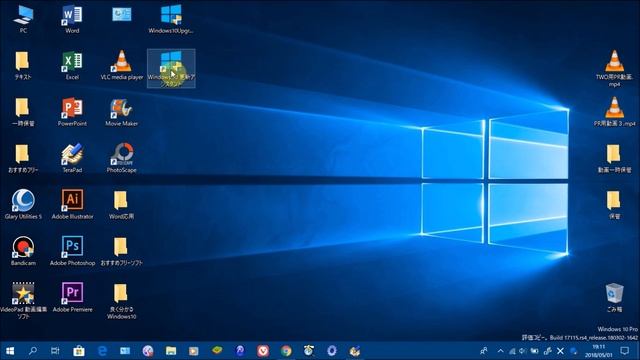Launch the Bandicam shortcut
Screen dimensions: 640x360
(23, 251)
